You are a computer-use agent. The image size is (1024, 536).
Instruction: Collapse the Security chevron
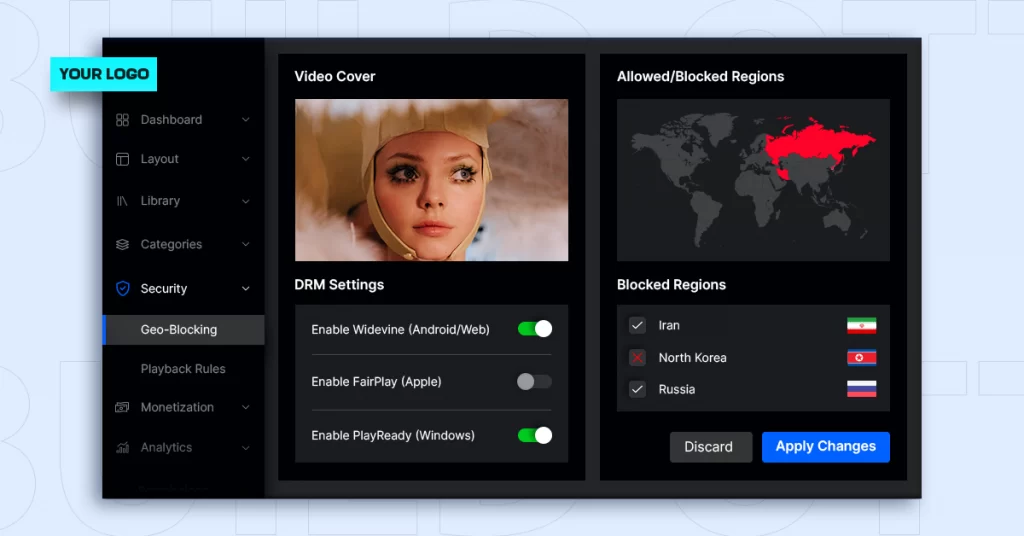(246, 289)
